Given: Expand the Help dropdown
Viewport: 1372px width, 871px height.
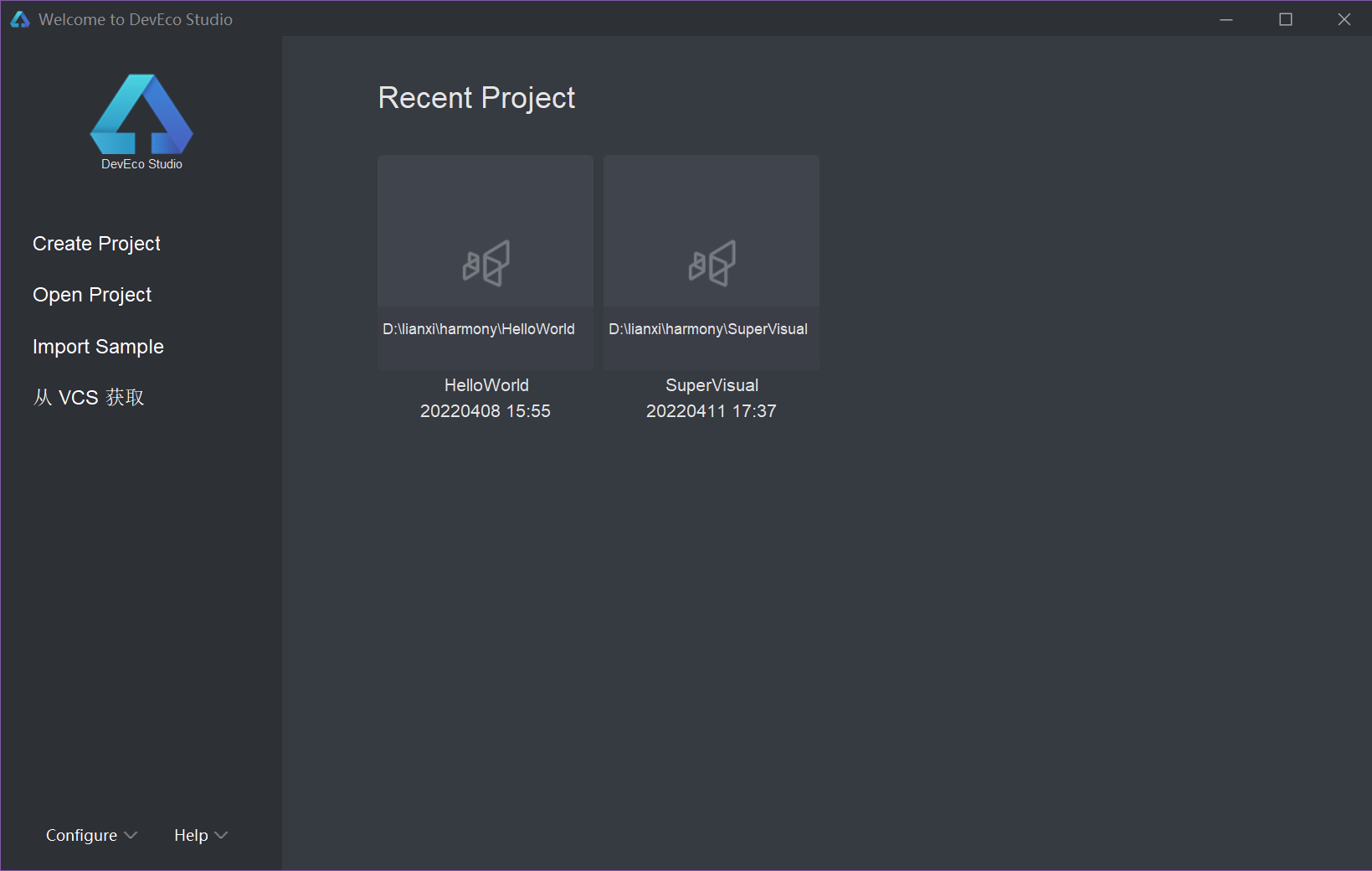Looking at the screenshot, I should click(x=201, y=835).
